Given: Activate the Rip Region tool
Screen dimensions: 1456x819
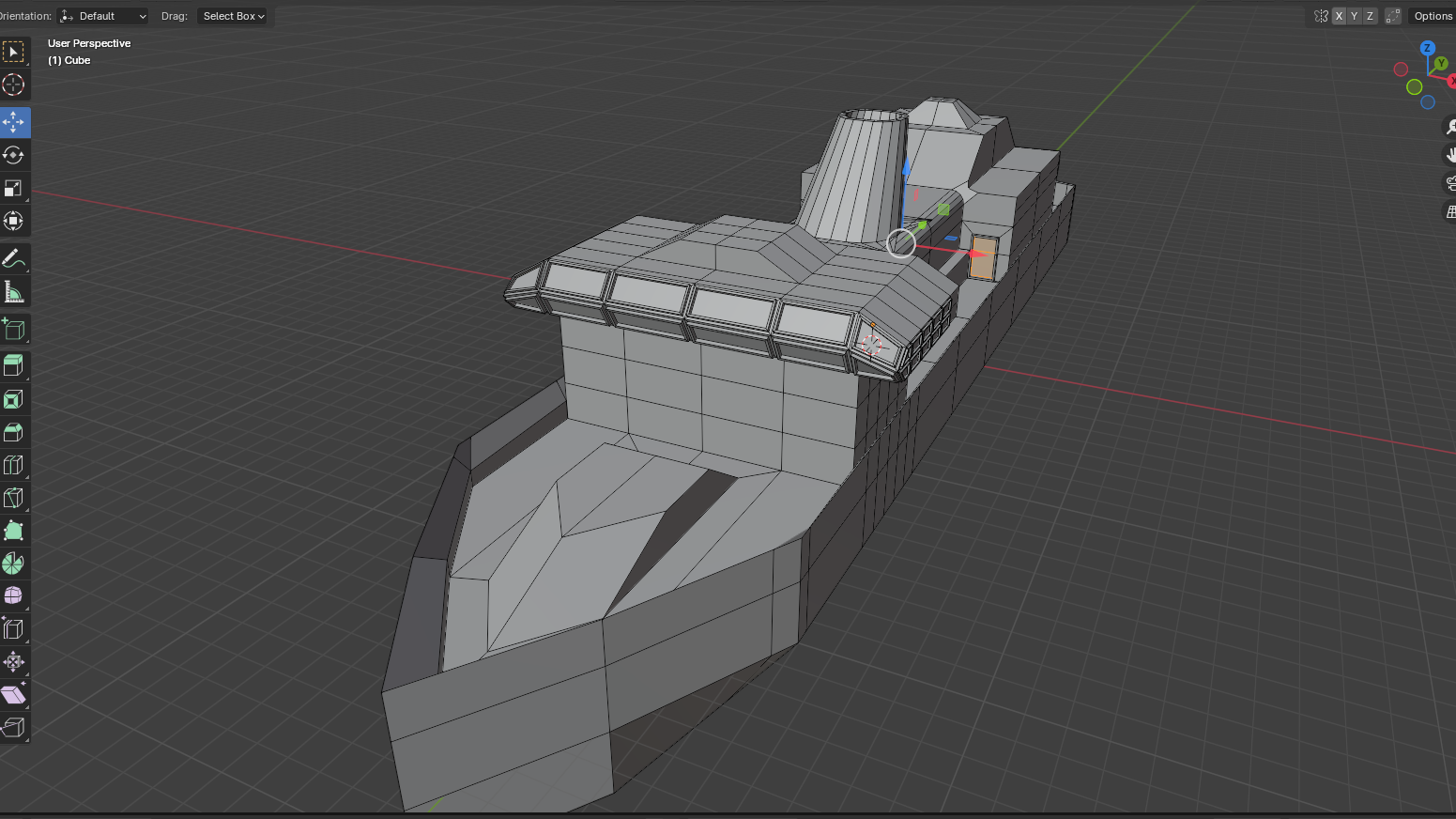Looking at the screenshot, I should (13, 728).
